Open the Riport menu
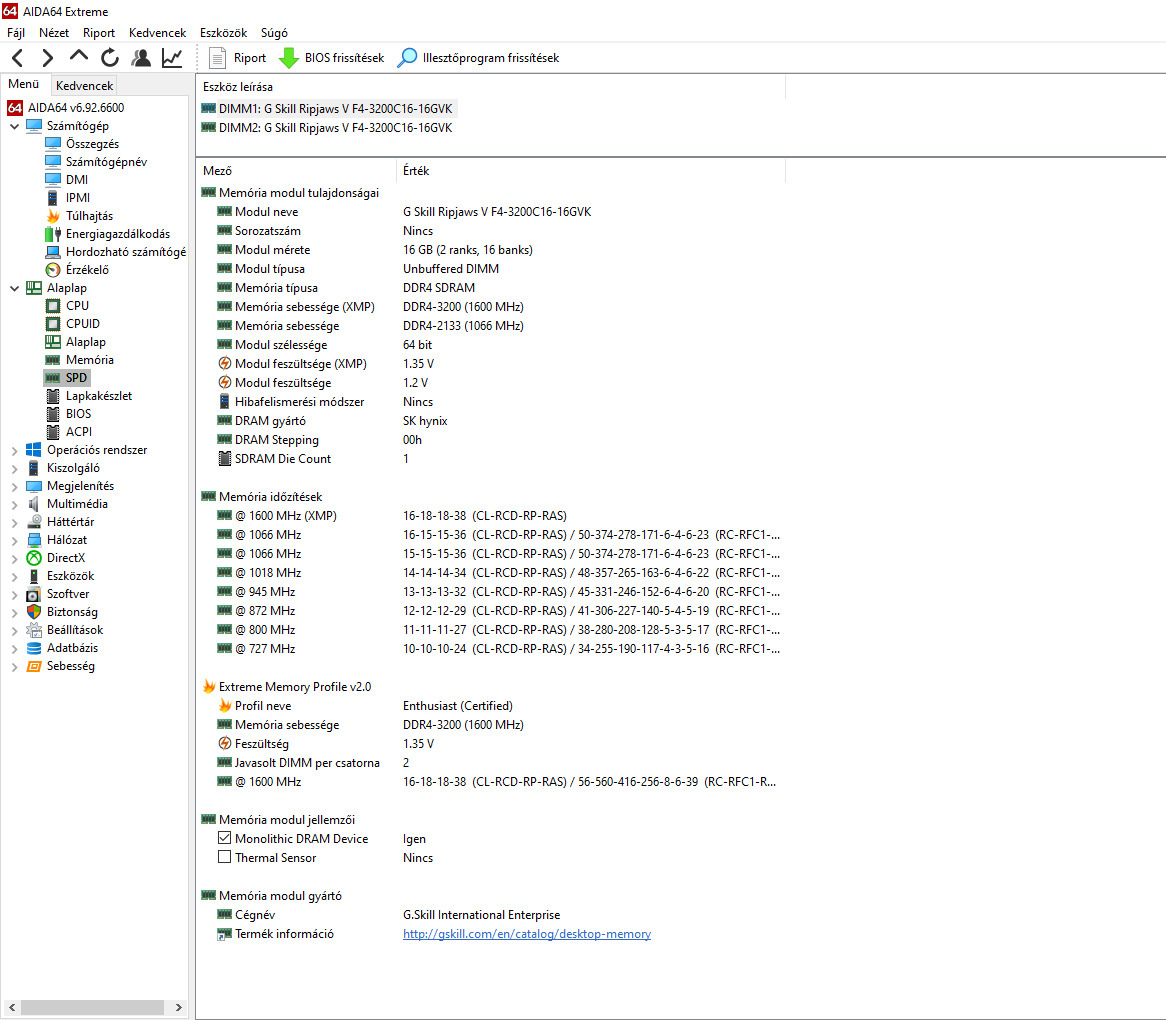This screenshot has height=1020, width=1166. click(99, 33)
